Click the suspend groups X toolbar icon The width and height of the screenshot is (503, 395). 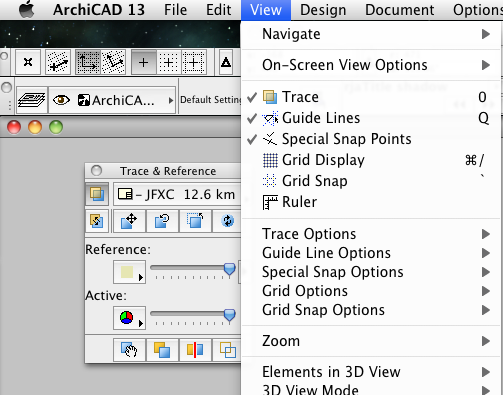(x=28, y=62)
